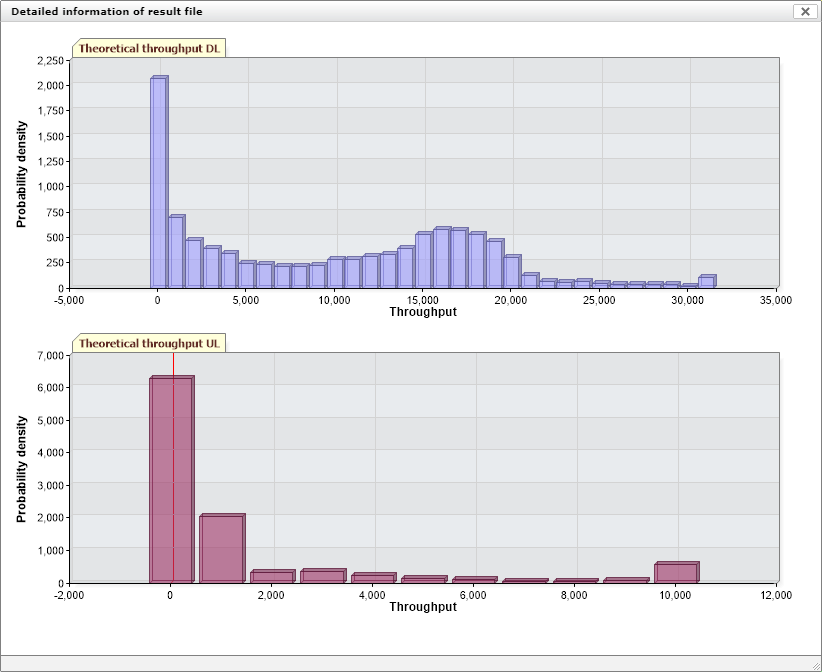Click the '1,750' y-axis value in DL chart

click(x=50, y=111)
